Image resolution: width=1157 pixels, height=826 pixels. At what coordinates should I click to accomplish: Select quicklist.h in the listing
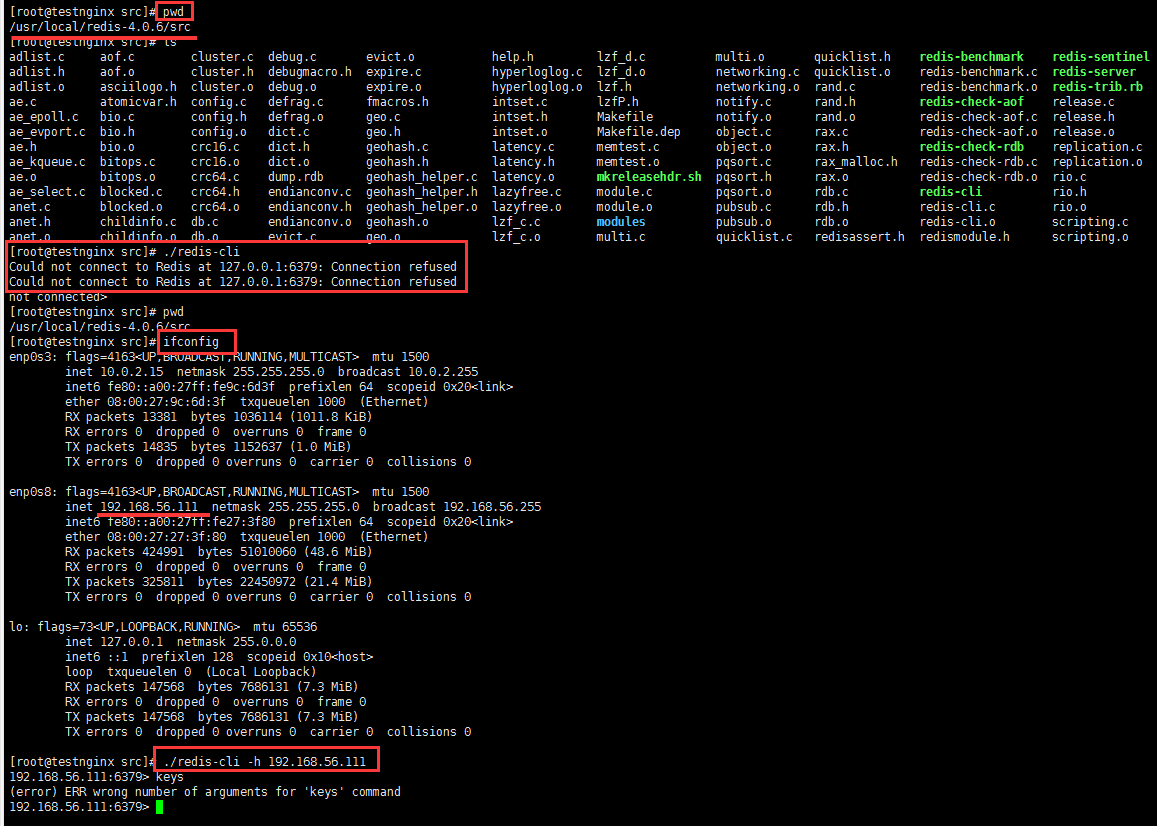(x=852, y=57)
